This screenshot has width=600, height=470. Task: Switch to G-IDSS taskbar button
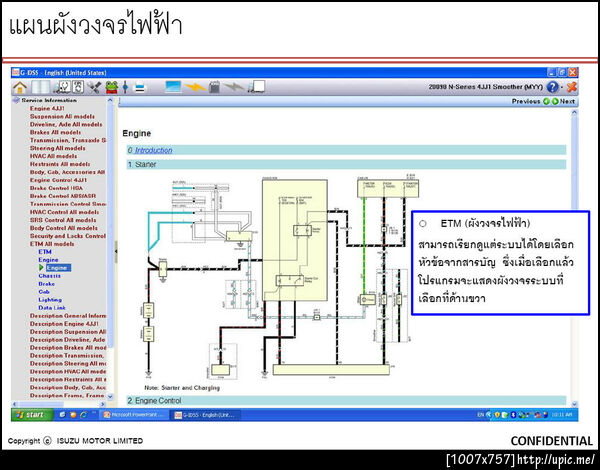click(x=207, y=415)
